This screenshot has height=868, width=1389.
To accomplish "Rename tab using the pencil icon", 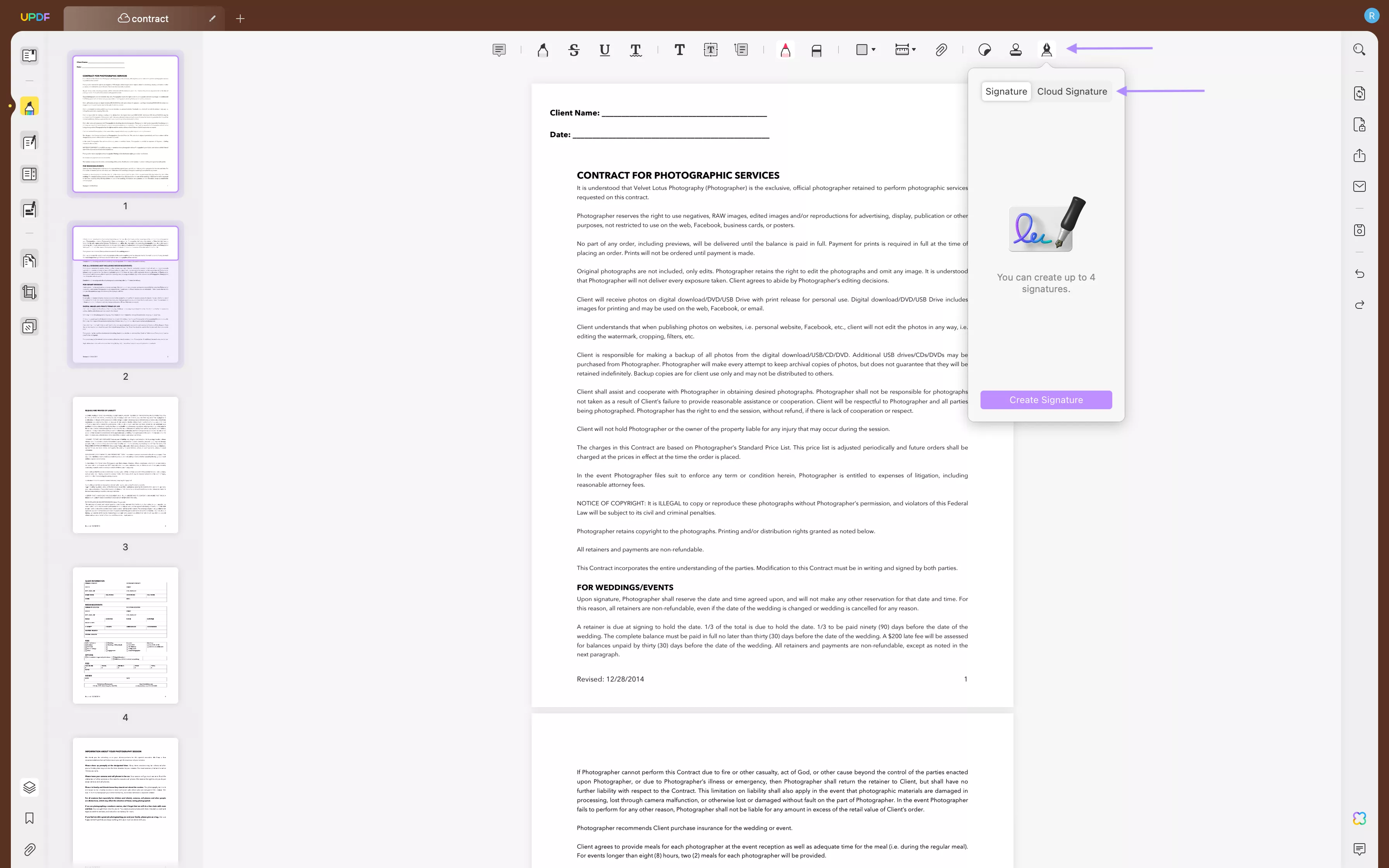I will click(x=212, y=18).
